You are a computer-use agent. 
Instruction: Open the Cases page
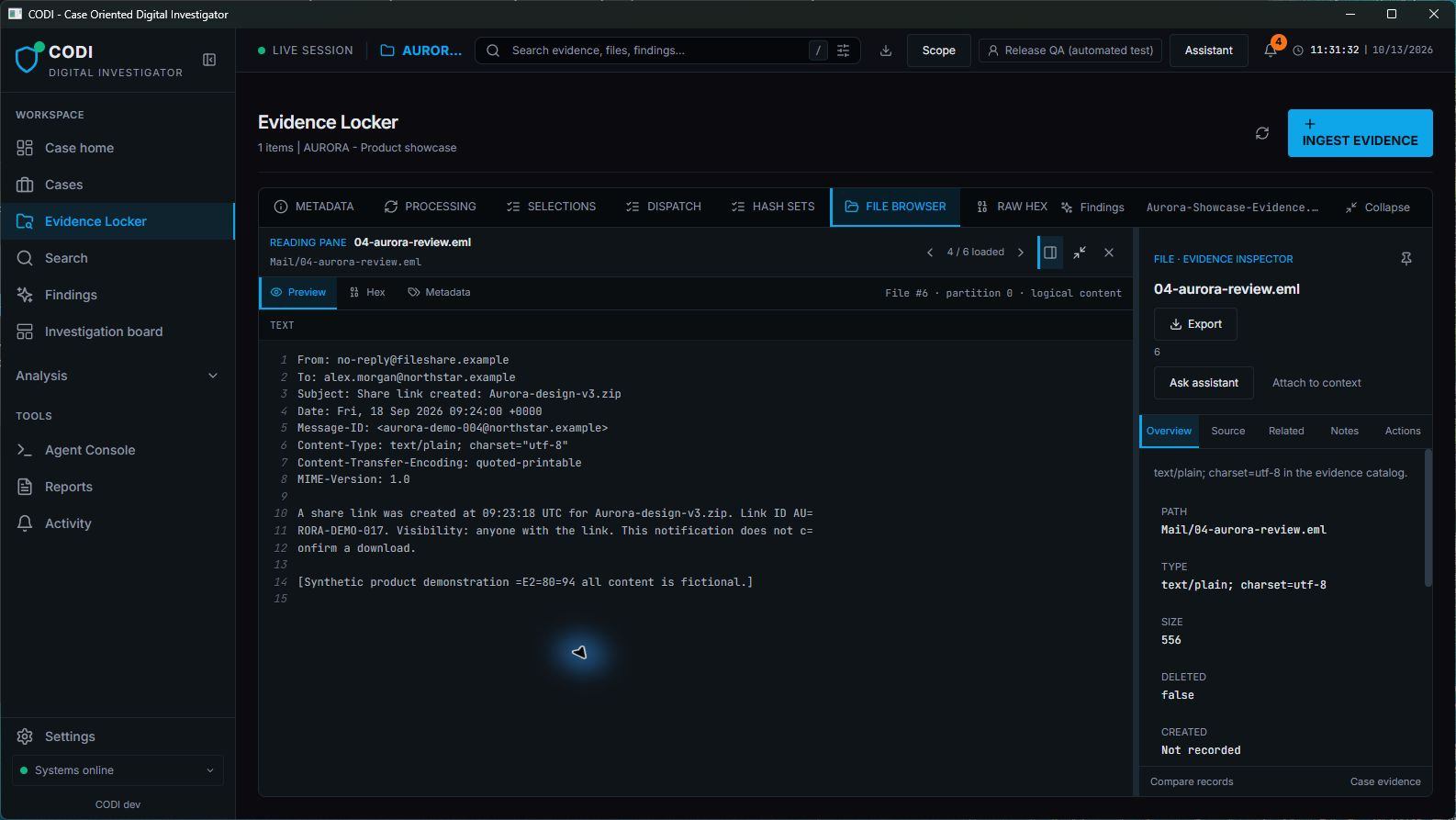coord(118,185)
